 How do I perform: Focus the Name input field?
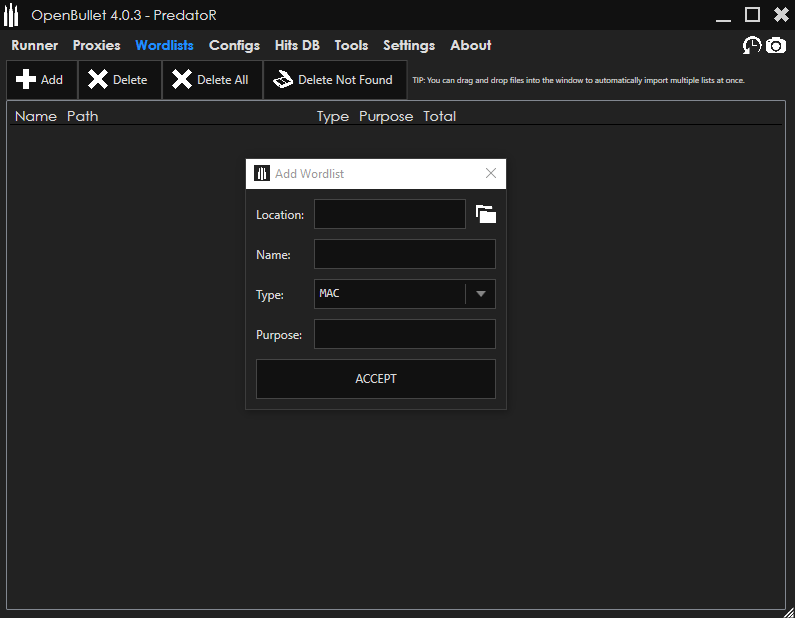pyautogui.click(x=405, y=254)
